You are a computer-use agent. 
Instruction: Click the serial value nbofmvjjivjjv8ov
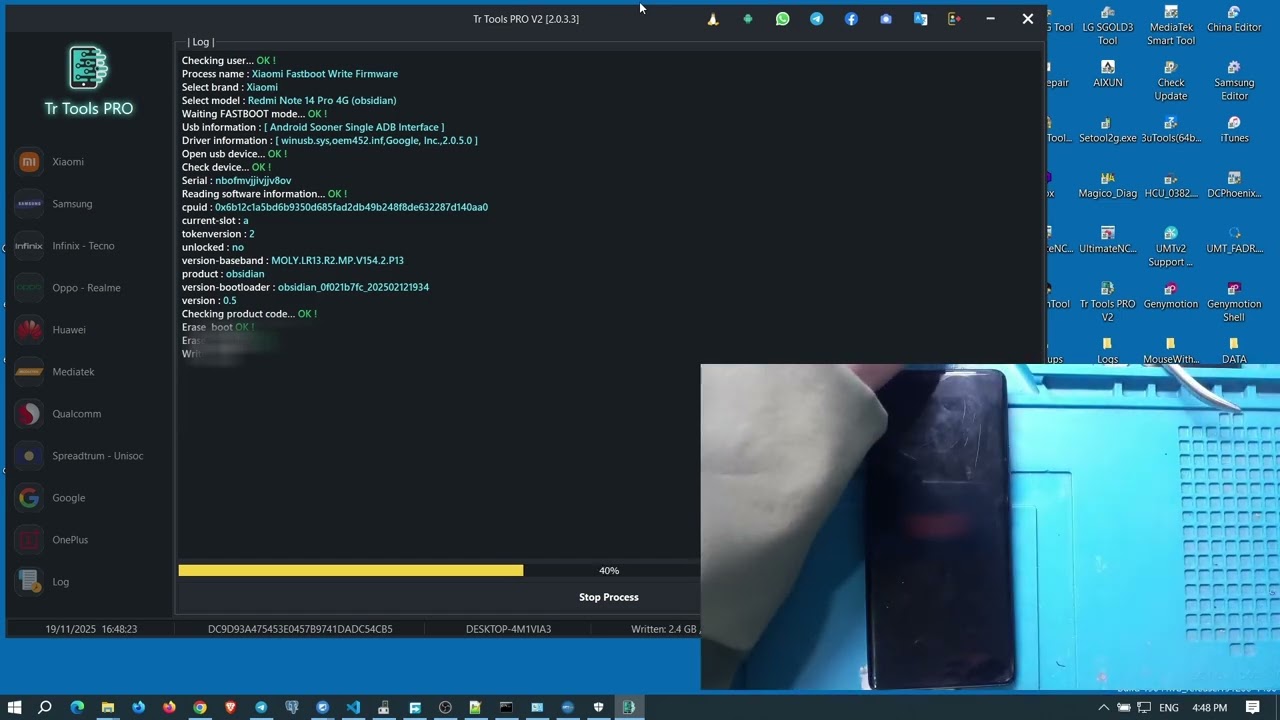click(x=253, y=181)
